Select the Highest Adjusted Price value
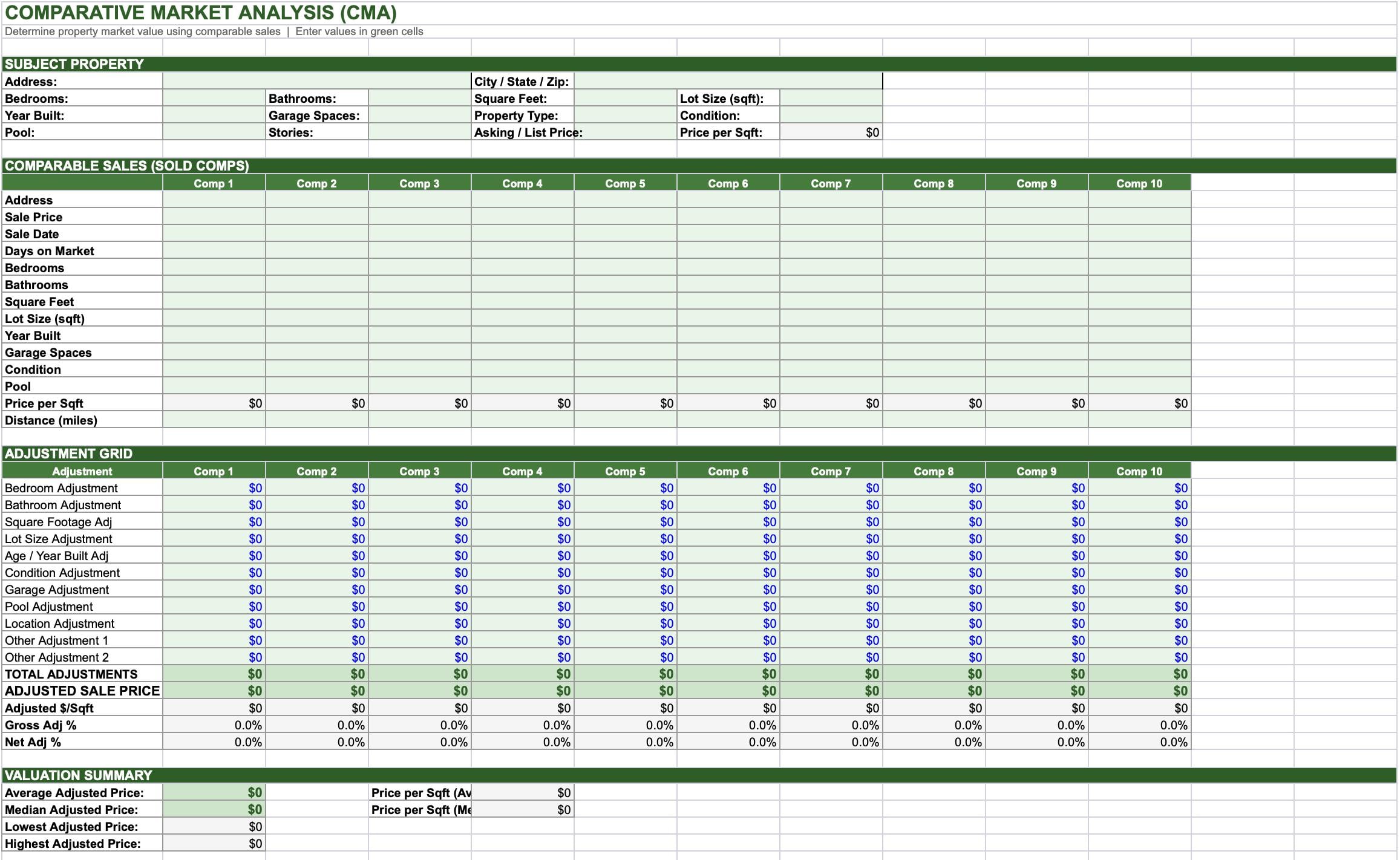 click(214, 843)
